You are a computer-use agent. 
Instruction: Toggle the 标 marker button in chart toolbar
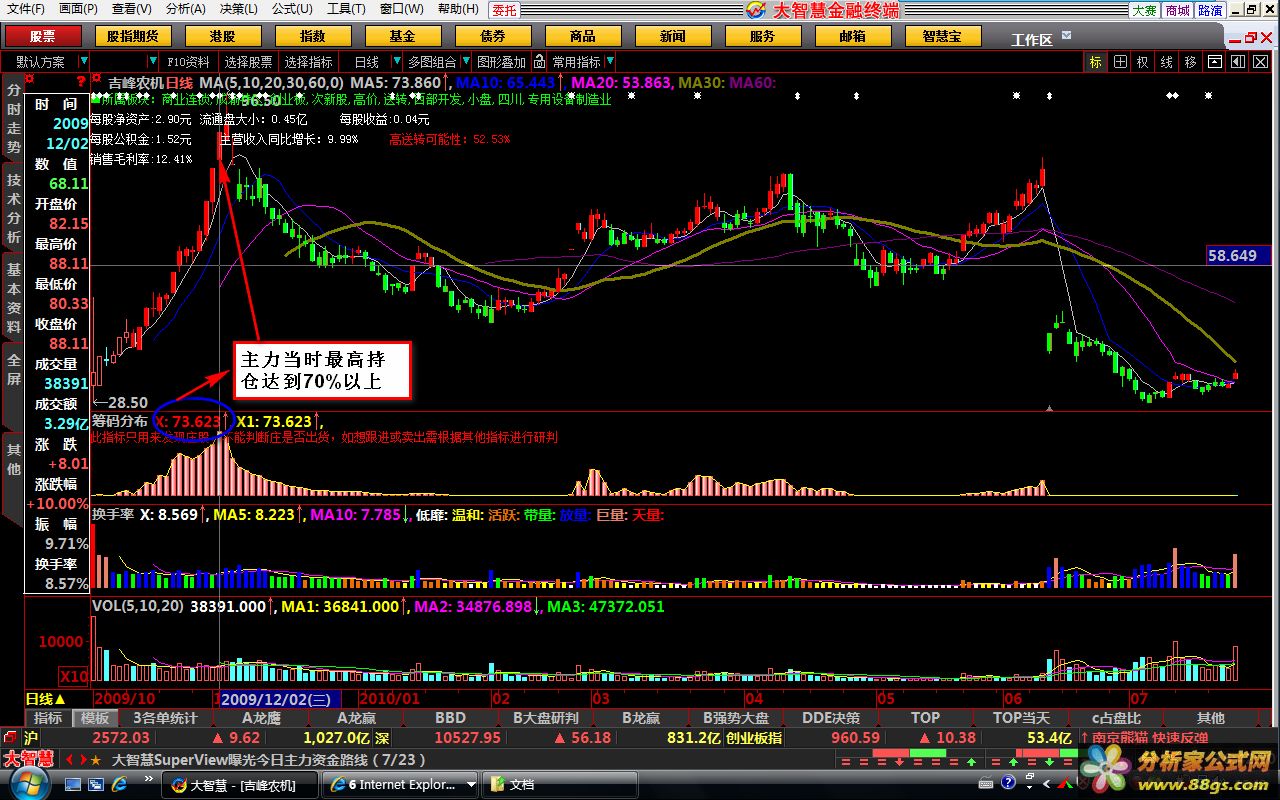tap(1096, 62)
